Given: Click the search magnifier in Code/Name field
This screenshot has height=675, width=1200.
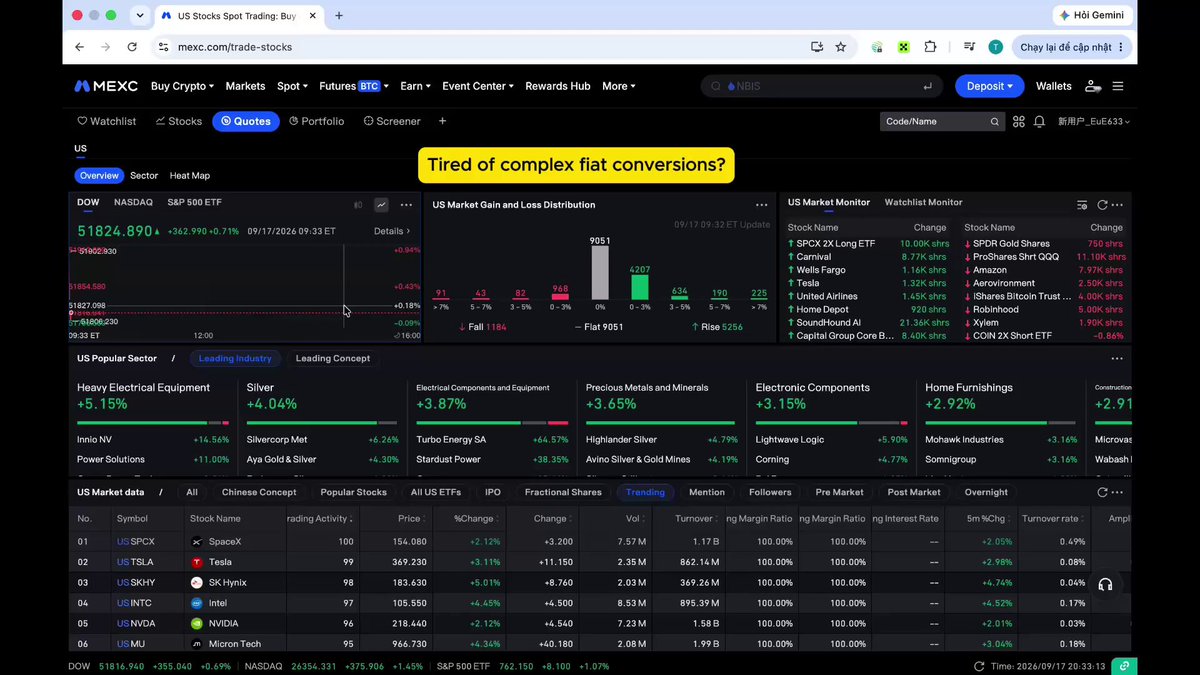Looking at the screenshot, I should pos(994,121).
